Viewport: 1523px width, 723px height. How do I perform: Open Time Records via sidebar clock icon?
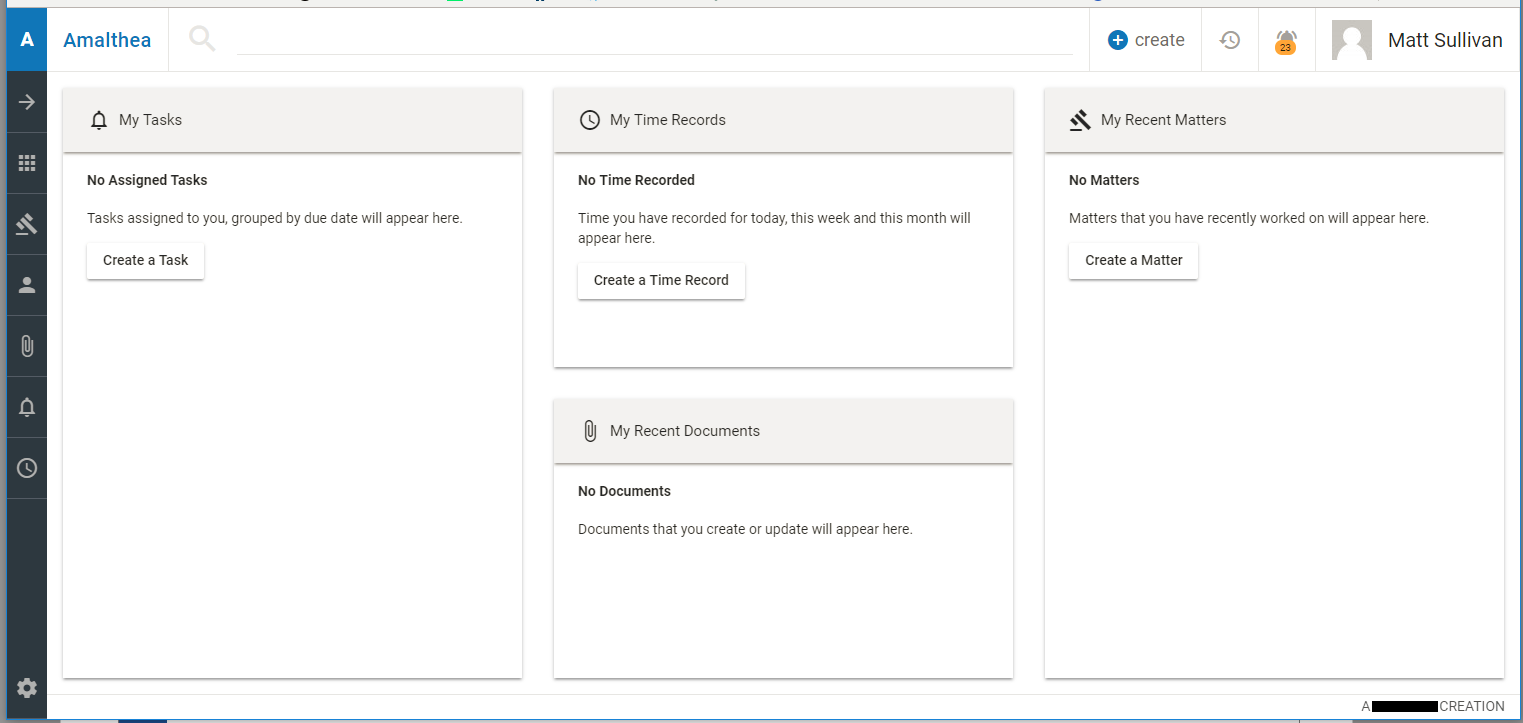[27, 468]
